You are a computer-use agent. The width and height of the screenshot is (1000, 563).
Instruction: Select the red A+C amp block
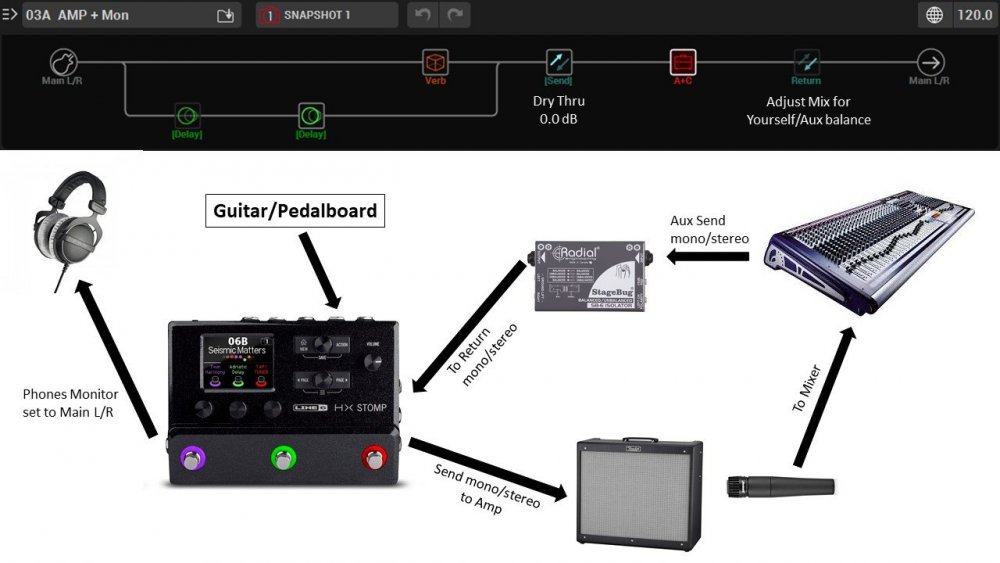682,62
